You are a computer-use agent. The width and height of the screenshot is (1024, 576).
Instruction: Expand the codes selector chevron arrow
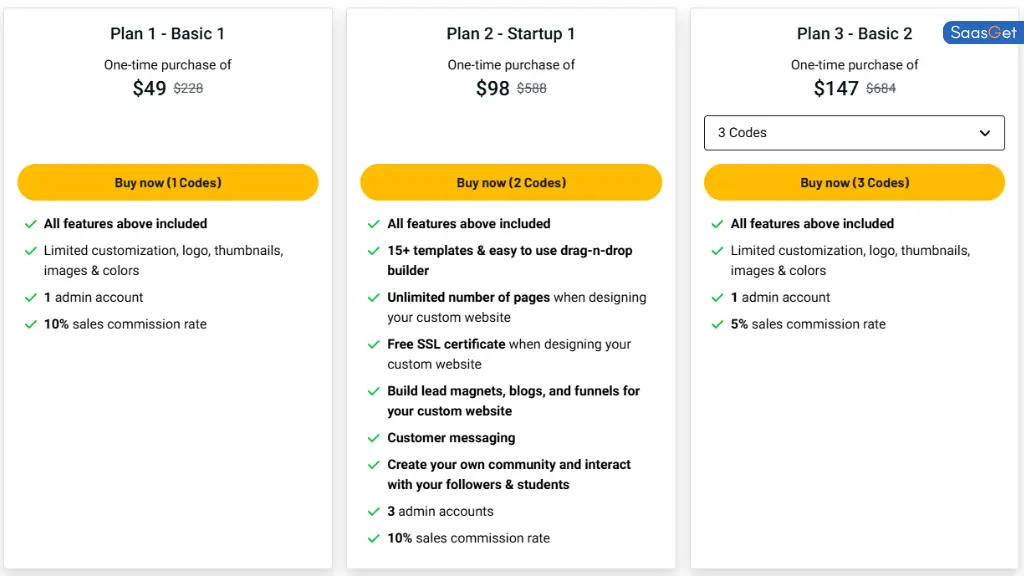[985, 133]
